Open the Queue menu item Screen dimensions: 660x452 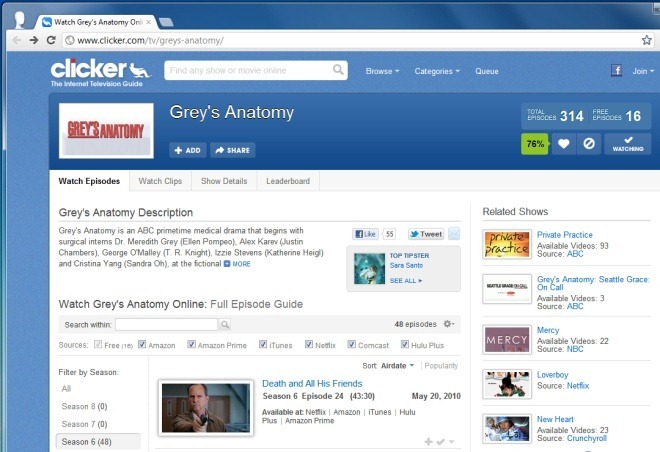(x=487, y=71)
